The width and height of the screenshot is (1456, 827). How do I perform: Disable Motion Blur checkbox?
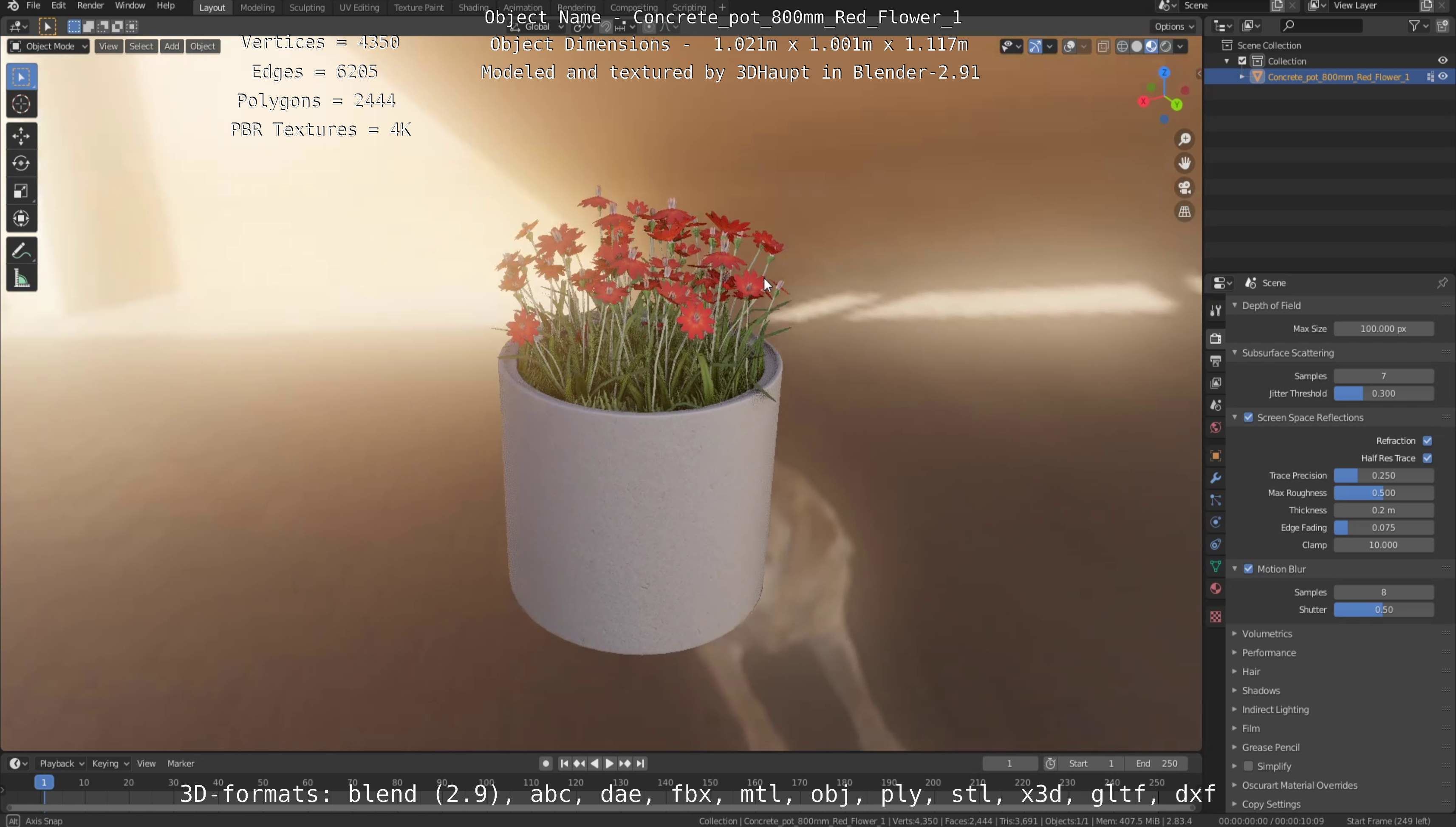pyautogui.click(x=1248, y=569)
